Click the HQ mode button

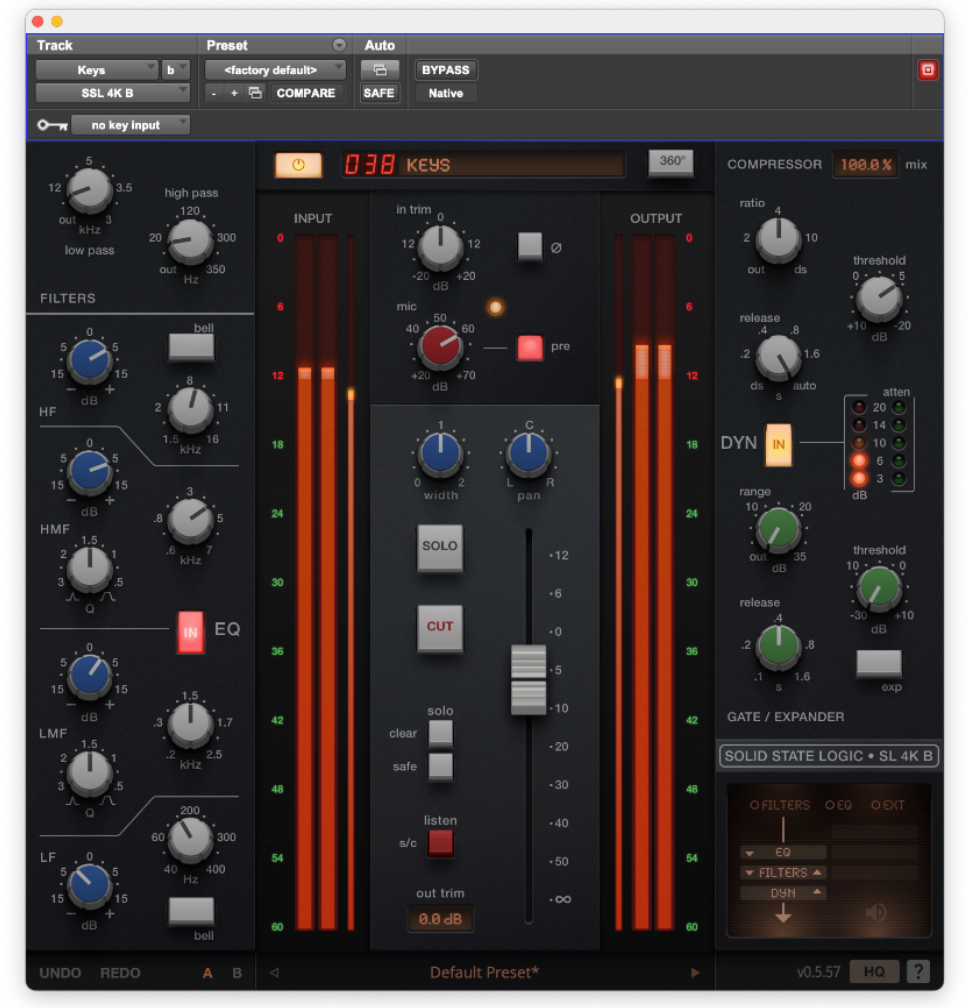(x=874, y=971)
